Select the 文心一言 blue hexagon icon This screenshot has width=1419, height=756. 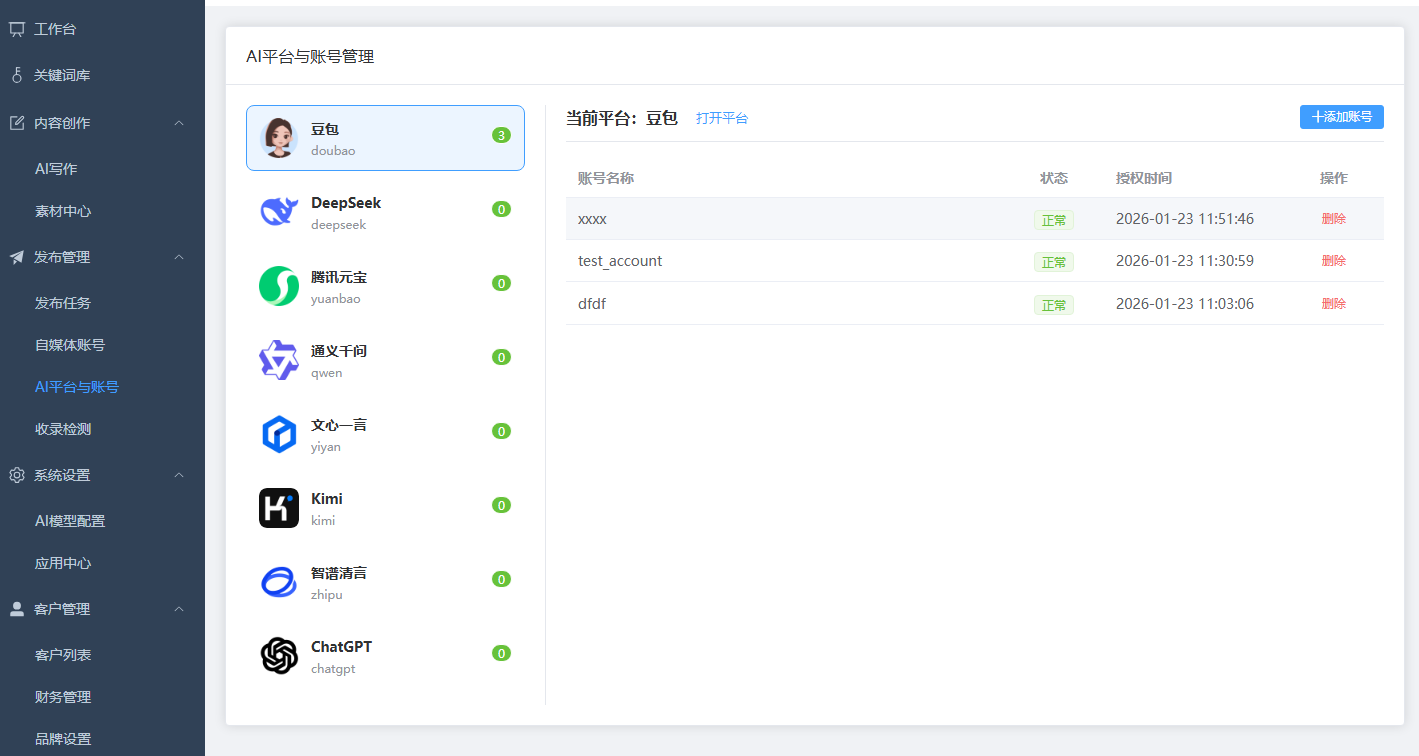point(279,434)
